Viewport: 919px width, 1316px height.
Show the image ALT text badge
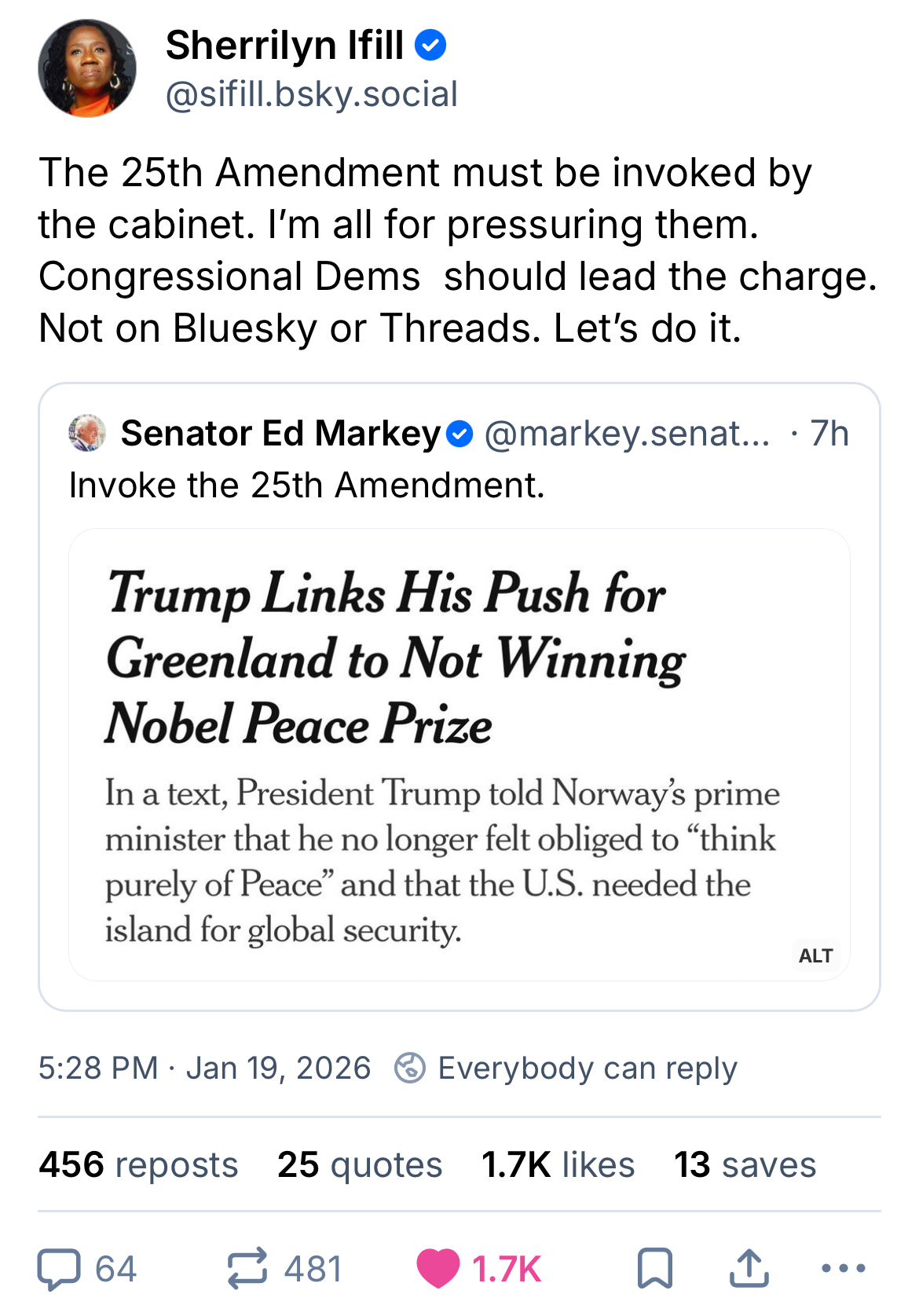point(815,955)
